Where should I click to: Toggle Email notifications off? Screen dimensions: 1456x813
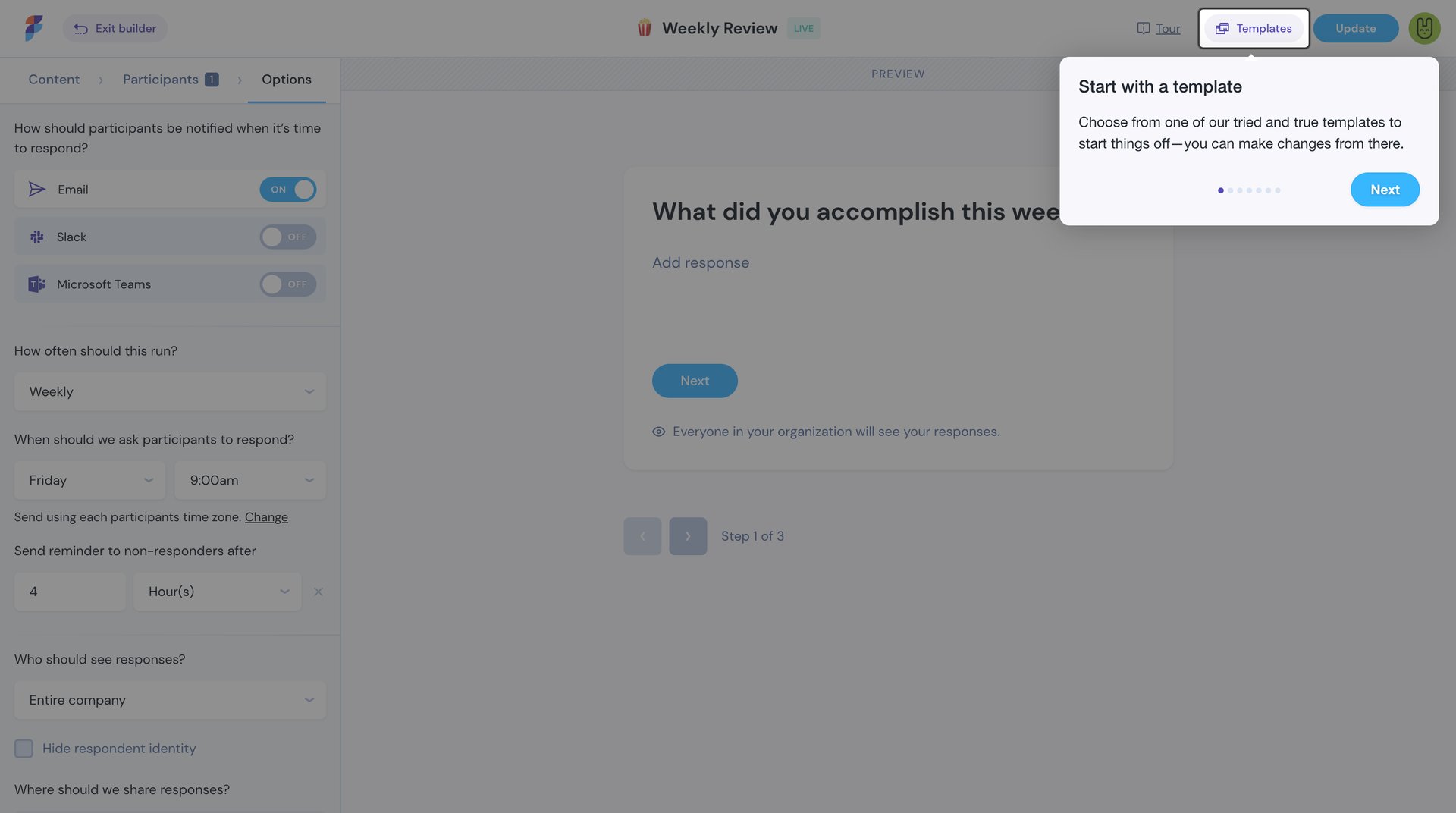(x=288, y=189)
